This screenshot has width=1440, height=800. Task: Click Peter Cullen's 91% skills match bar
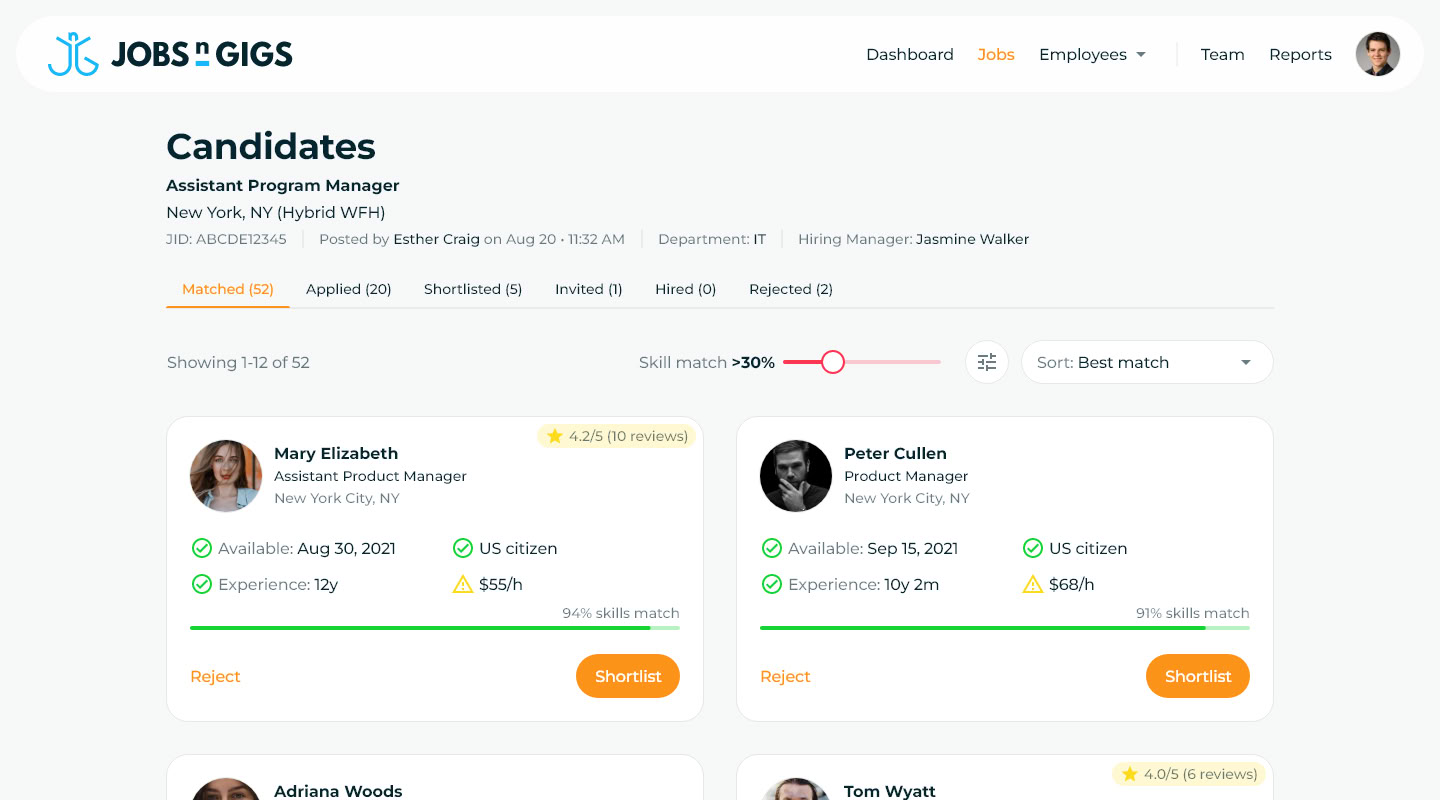coord(1005,628)
